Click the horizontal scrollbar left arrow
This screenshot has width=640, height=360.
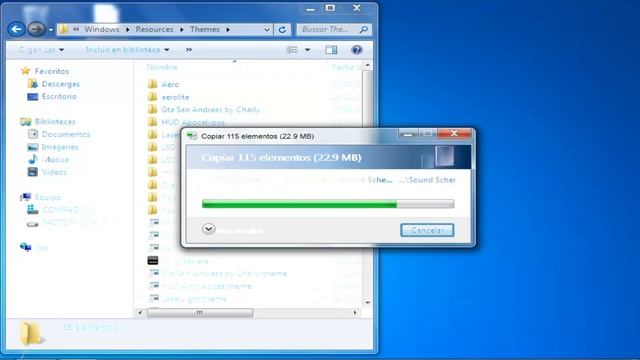pyautogui.click(x=140, y=313)
